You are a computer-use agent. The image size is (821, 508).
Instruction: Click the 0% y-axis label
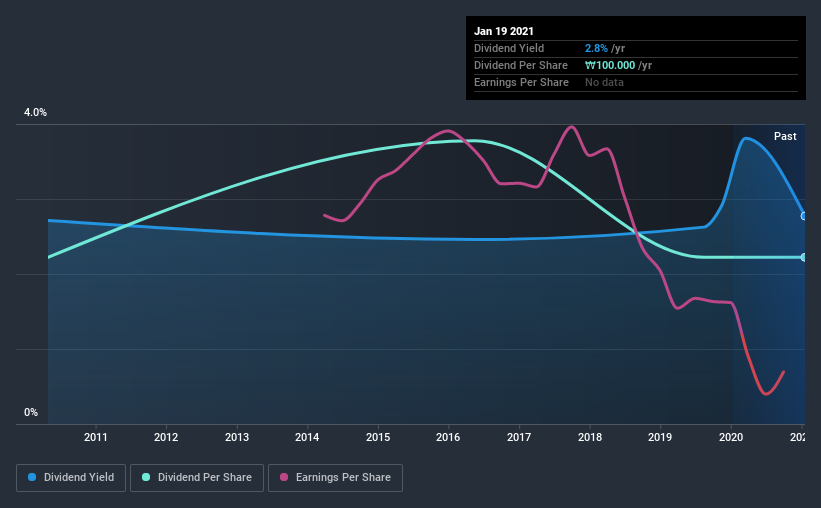click(31, 412)
